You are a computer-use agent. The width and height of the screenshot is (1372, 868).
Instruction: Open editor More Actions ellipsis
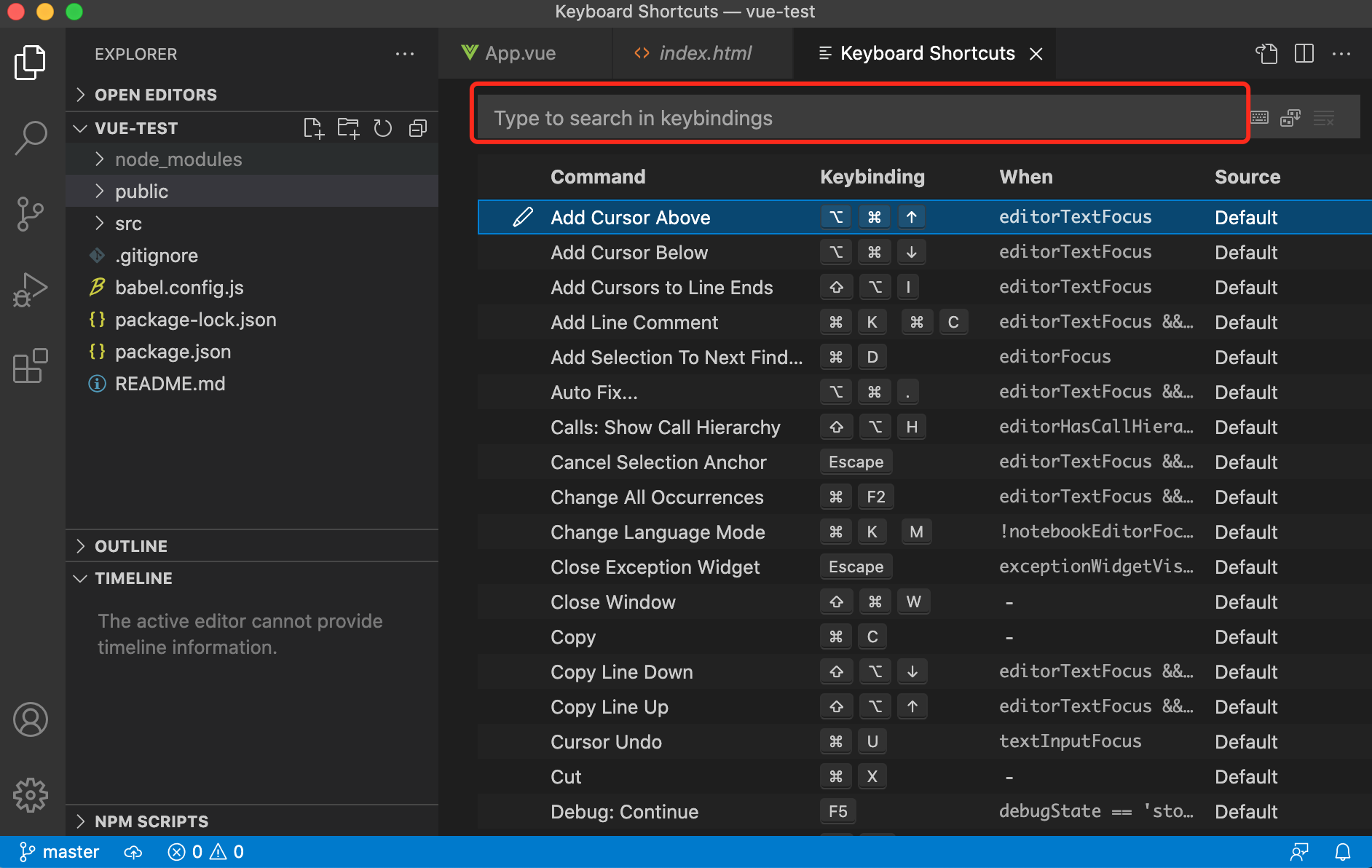pos(1341,54)
